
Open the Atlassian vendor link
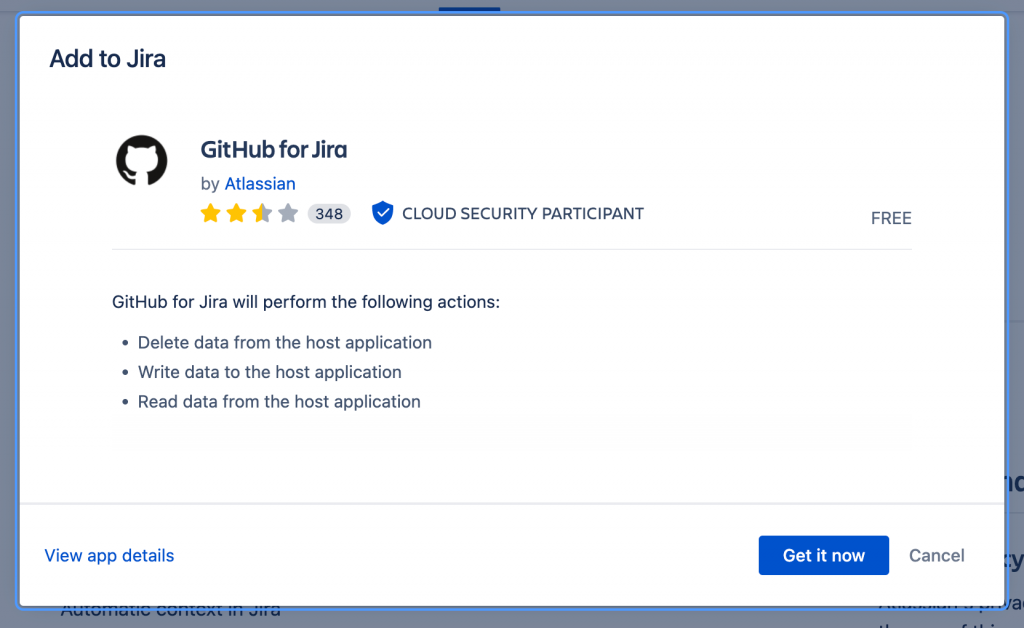[260, 184]
